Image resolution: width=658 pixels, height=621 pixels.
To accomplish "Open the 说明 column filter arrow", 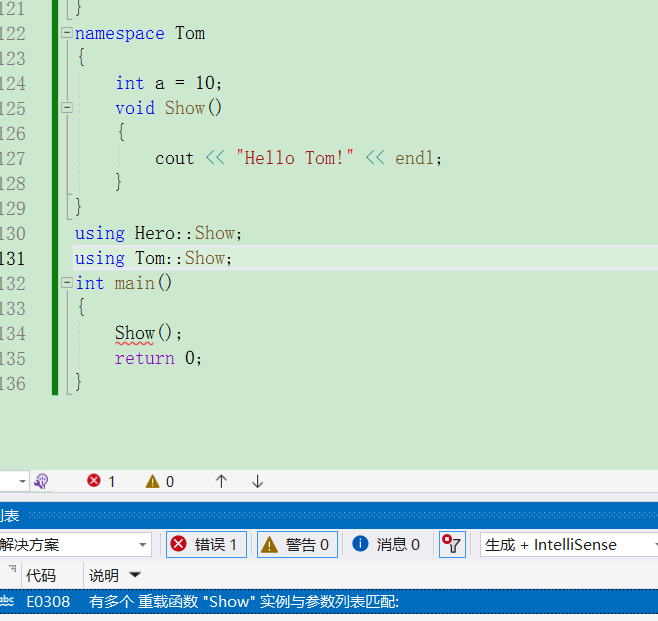I will pyautogui.click(x=135, y=574).
